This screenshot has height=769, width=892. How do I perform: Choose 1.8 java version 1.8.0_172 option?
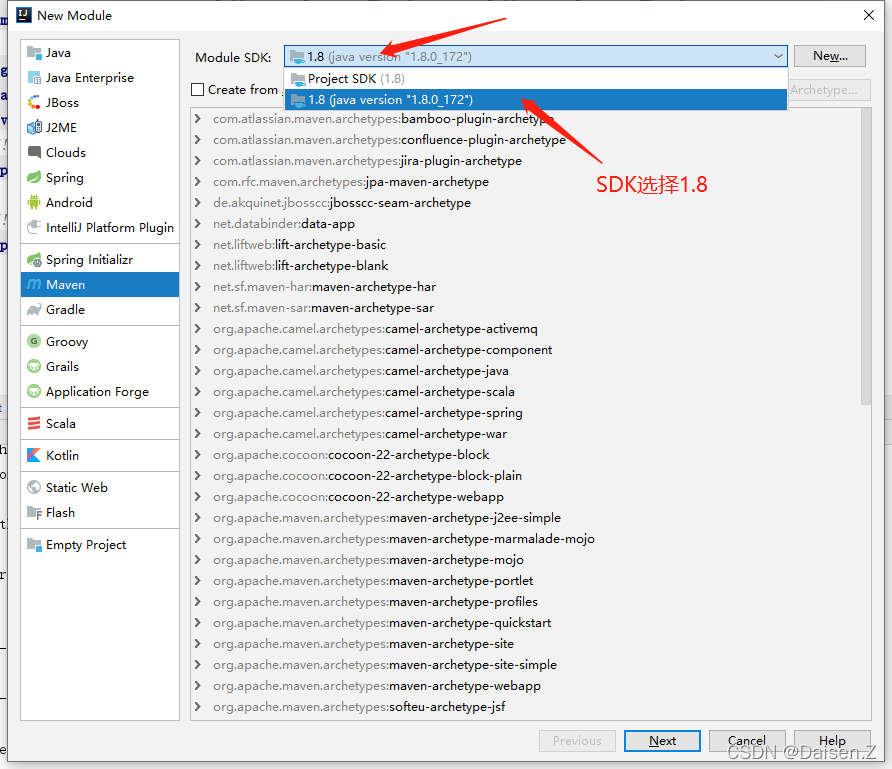(535, 100)
